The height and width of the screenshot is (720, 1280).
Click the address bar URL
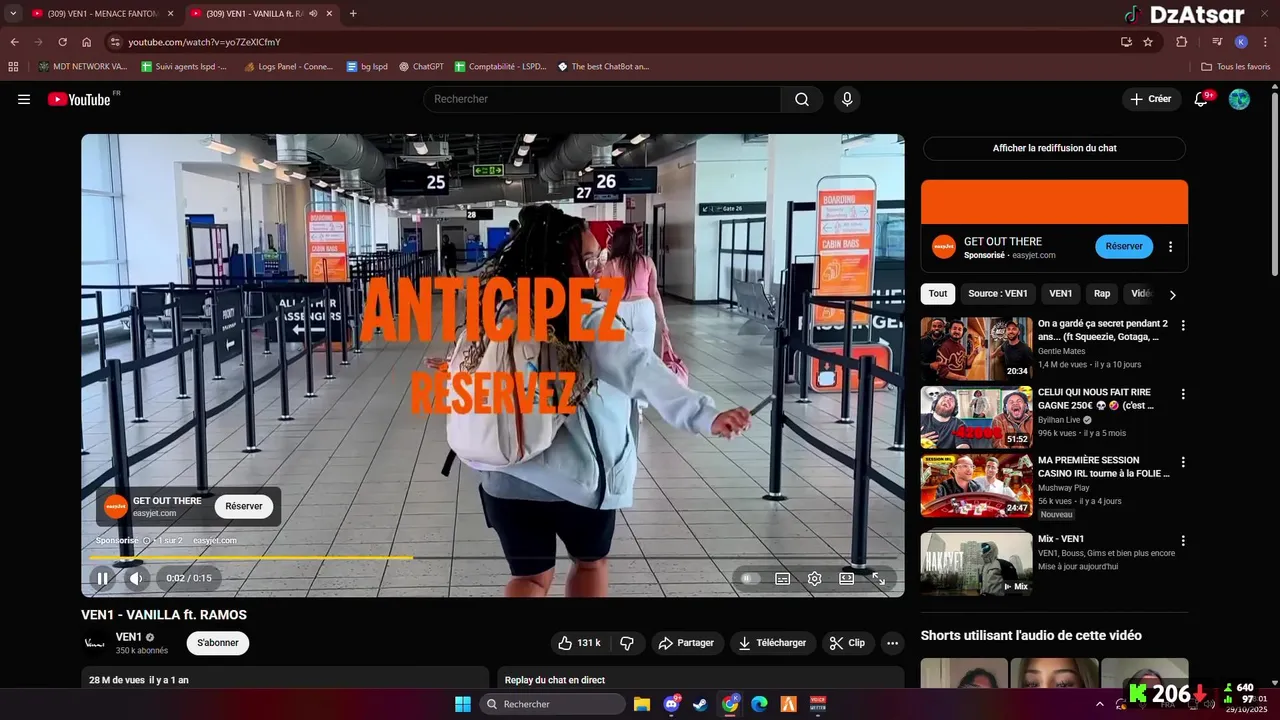click(x=204, y=42)
